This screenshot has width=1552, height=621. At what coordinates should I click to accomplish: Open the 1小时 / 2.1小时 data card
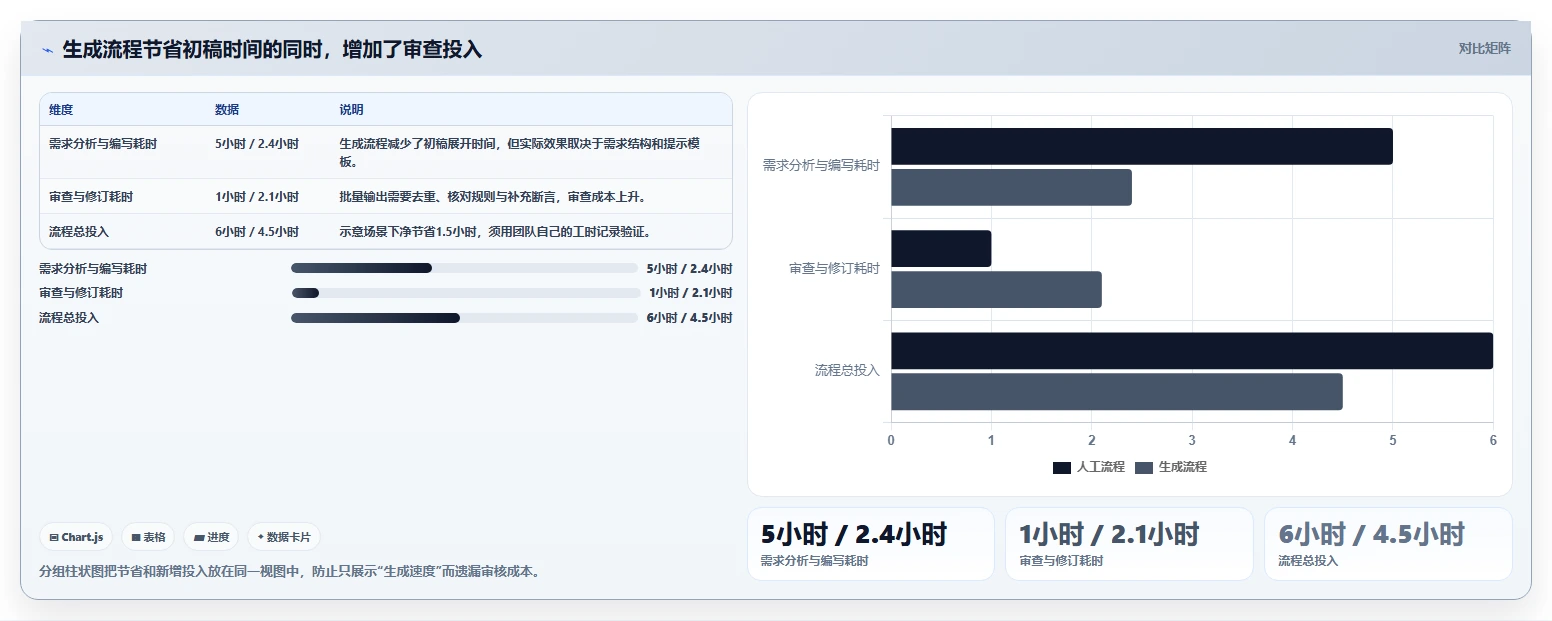(x=1129, y=544)
